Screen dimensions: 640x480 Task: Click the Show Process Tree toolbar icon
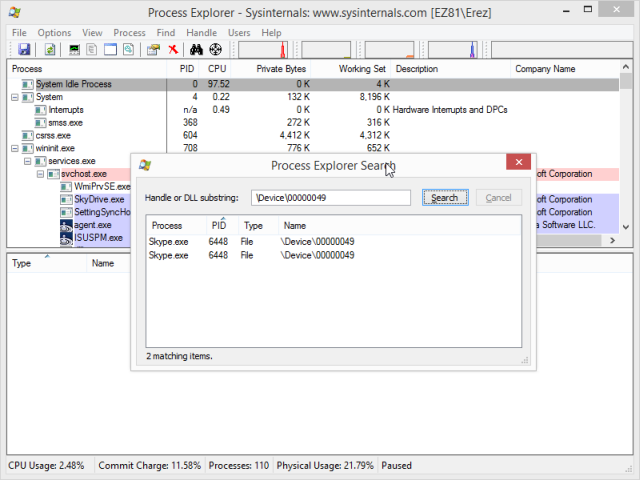pyautogui.click(x=92, y=49)
